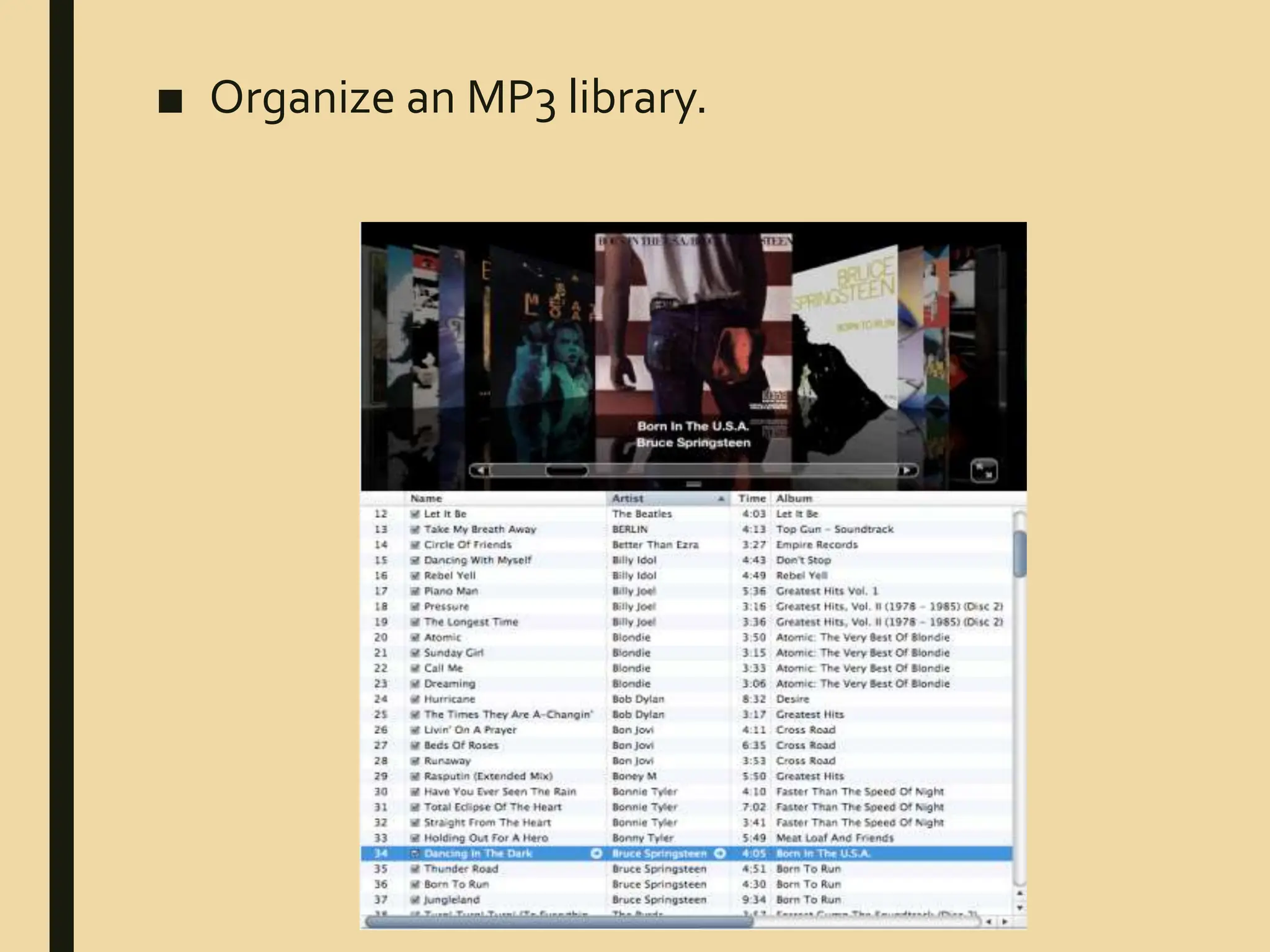Screen dimensions: 1270x952
Task: Click the Cover Flow full screen icon
Action: point(984,470)
